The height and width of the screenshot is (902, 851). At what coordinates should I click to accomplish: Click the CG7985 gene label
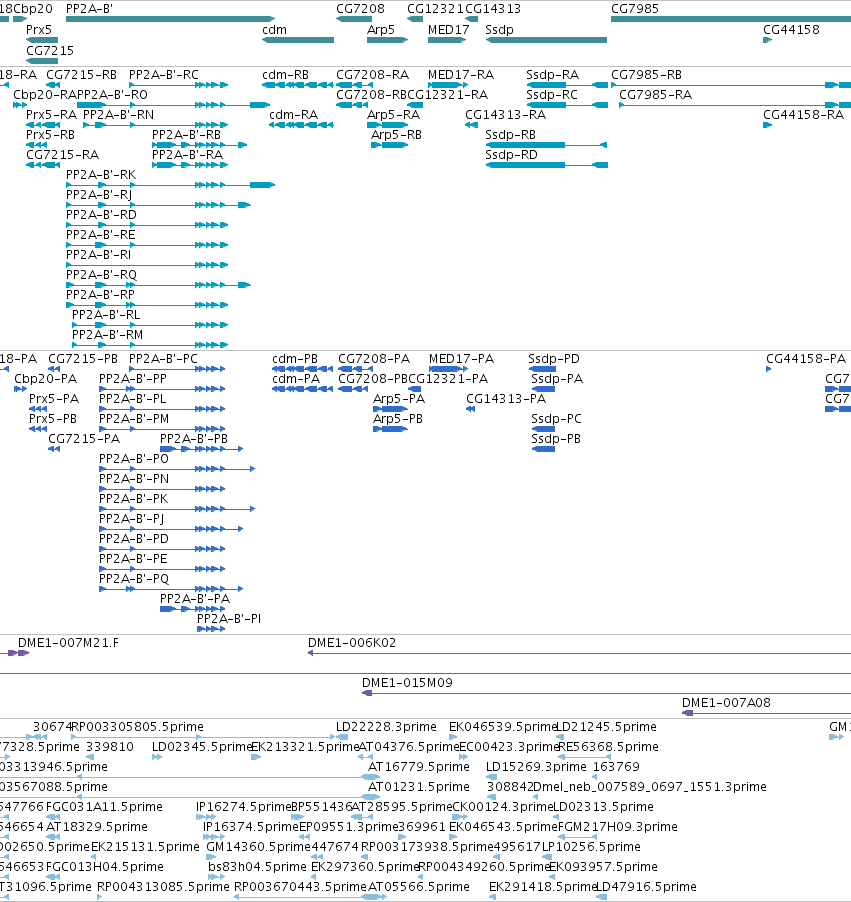(x=635, y=9)
